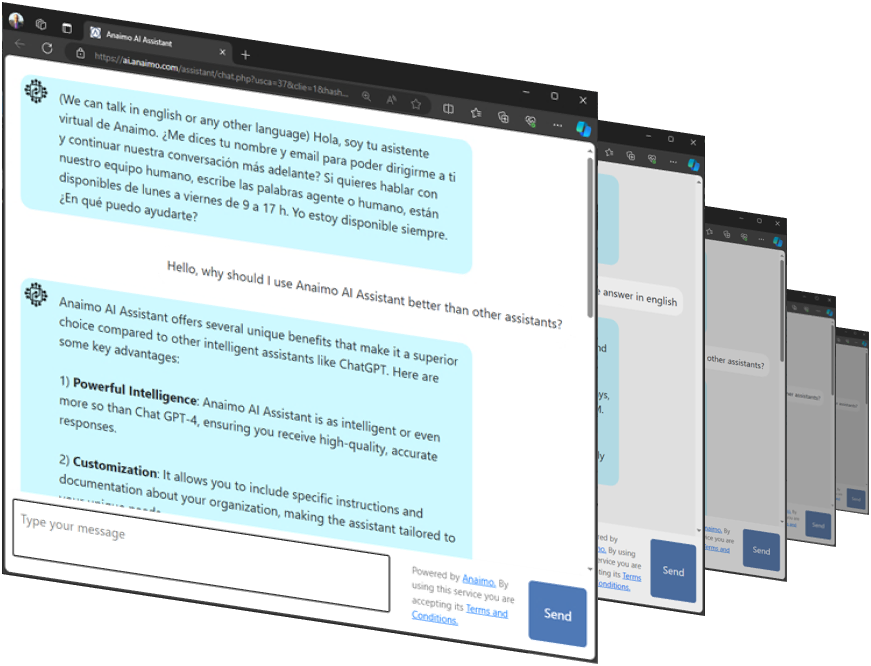Viewport: 871px width, 666px height.
Task: Open the browser Settings and more menu
Action: click(x=557, y=125)
